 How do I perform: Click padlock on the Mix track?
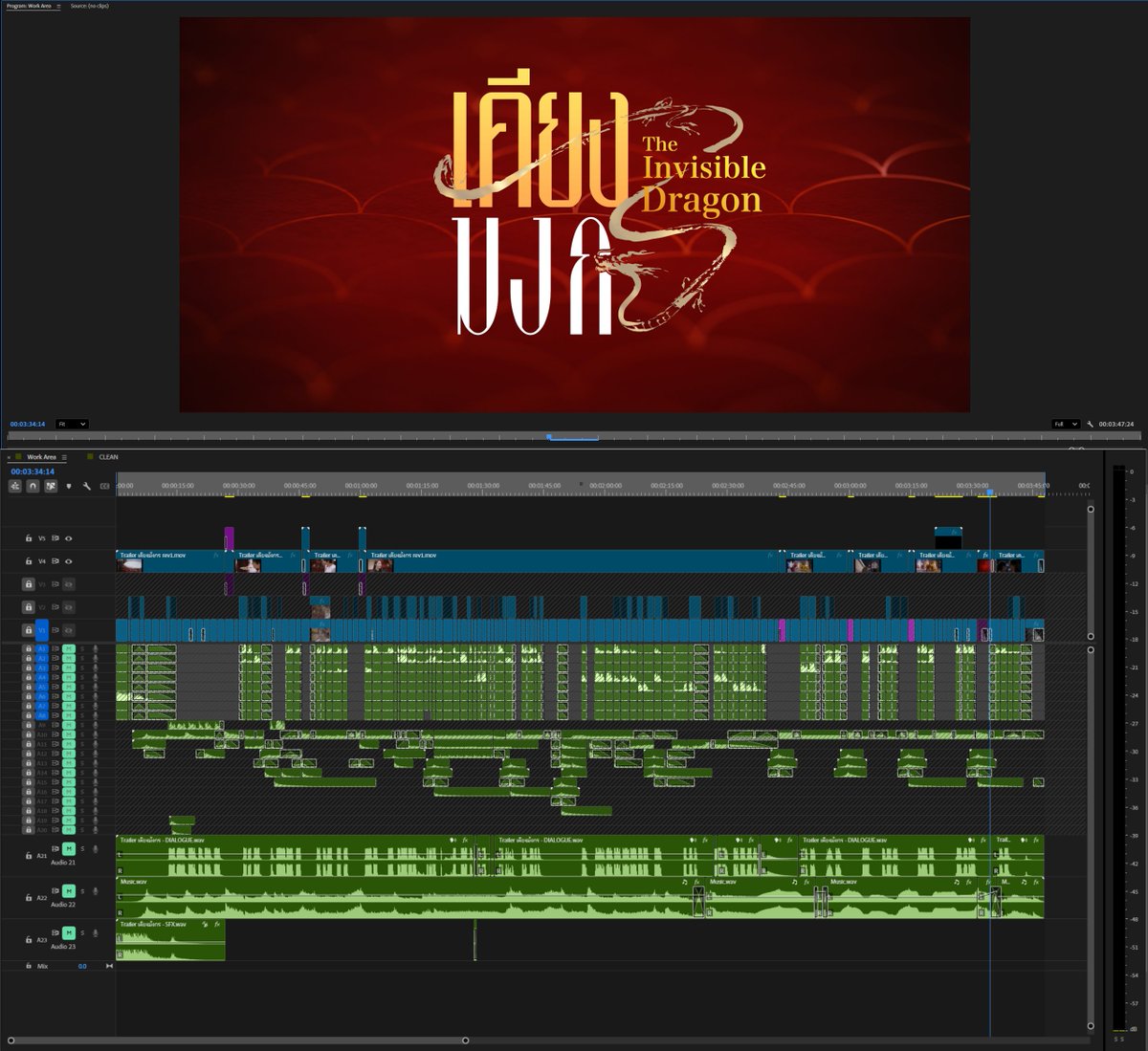coord(29,966)
